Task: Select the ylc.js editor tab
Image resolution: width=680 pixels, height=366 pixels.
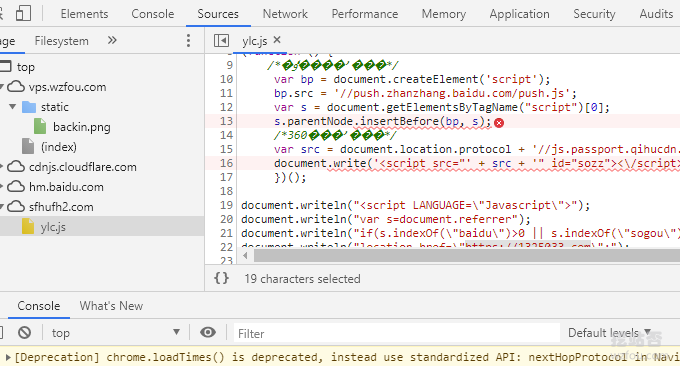Action: [x=255, y=41]
